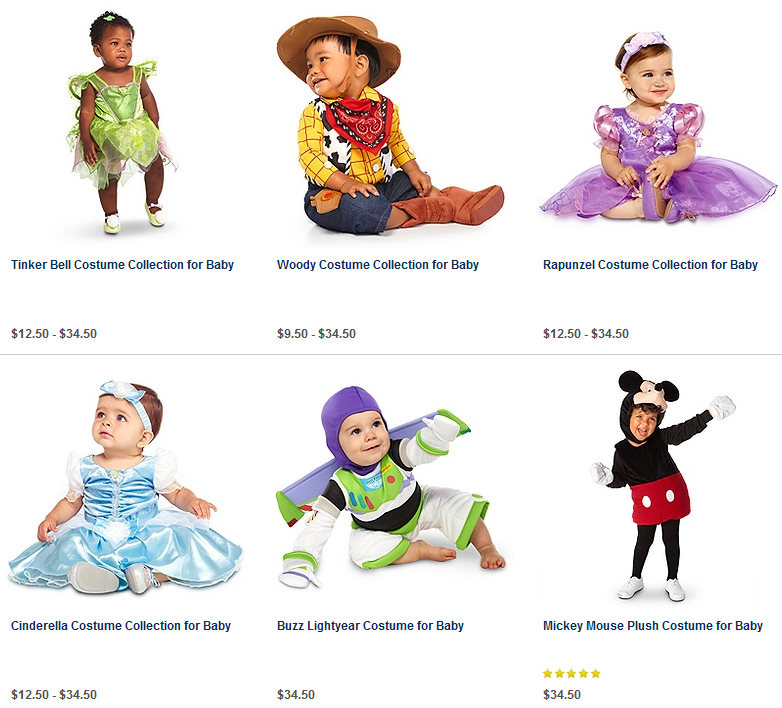The image size is (782, 708).
Task: Click the Woody costume $9.50 - $34.50 price
Action: click(x=316, y=334)
